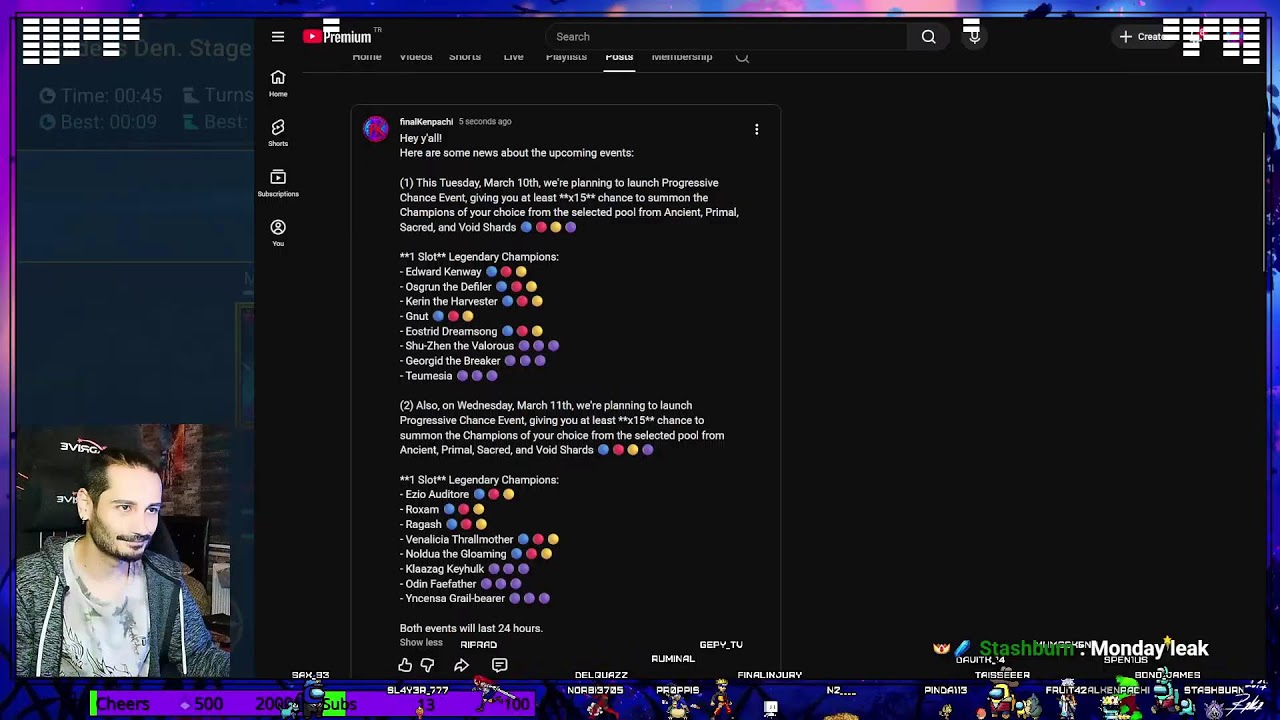Dislike the post with thumbs down
This screenshot has height=720, width=1280.
(x=427, y=665)
